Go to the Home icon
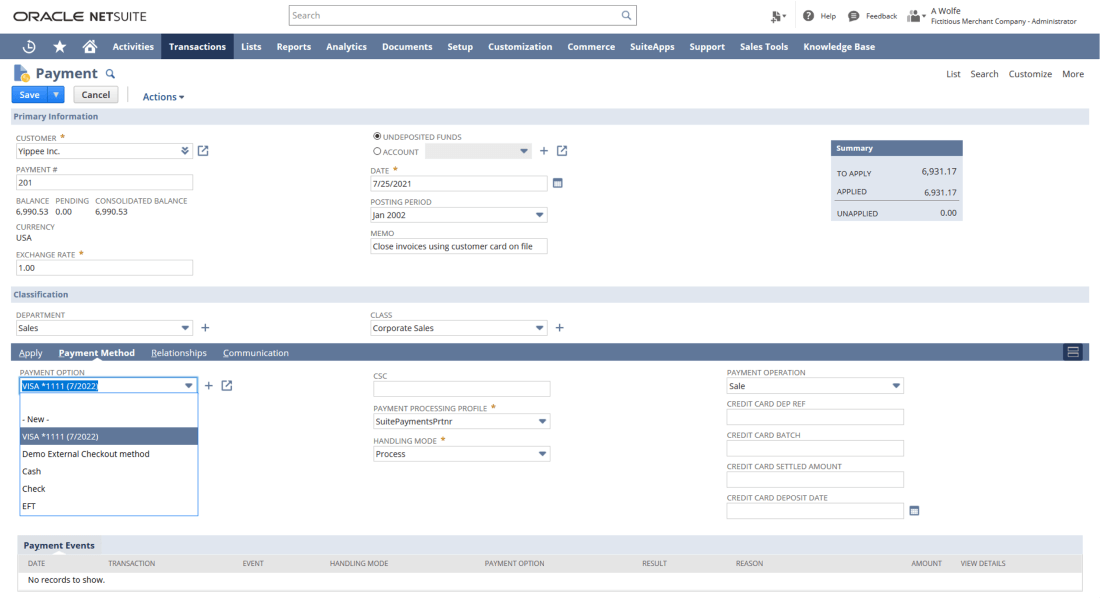 click(90, 47)
